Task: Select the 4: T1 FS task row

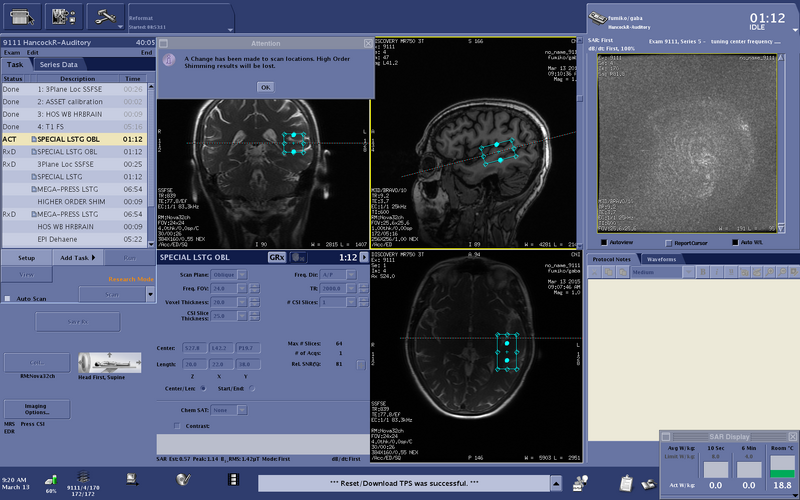Action: tap(74, 127)
